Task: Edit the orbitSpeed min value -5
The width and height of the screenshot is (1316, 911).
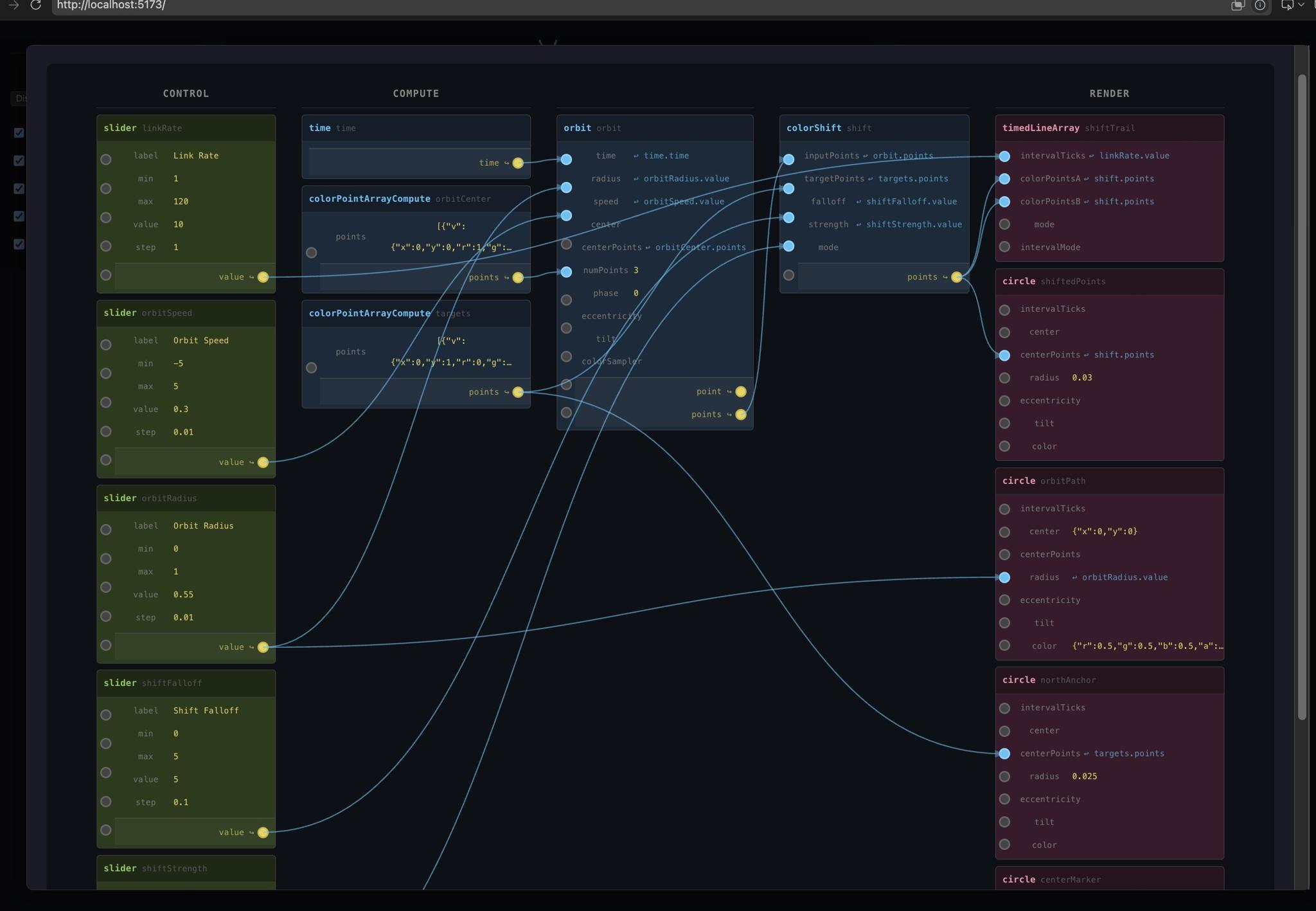Action: coord(179,364)
